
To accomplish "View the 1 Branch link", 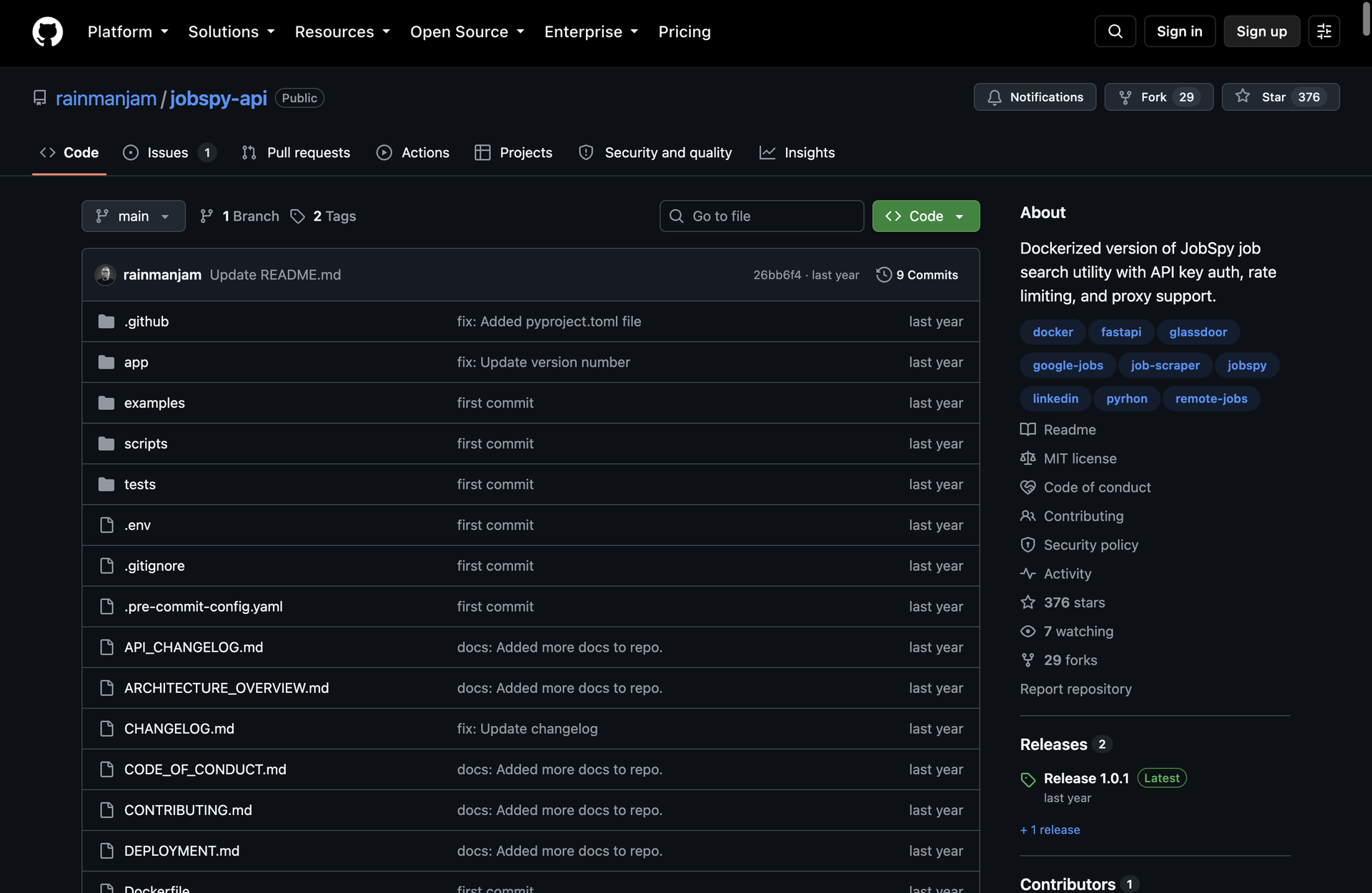I will [x=239, y=216].
